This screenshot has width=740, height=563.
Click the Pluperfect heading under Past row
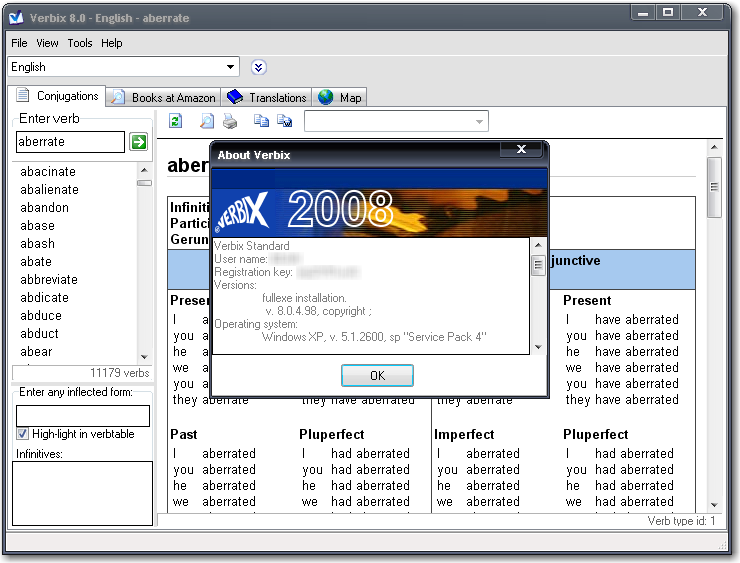[x=332, y=434]
